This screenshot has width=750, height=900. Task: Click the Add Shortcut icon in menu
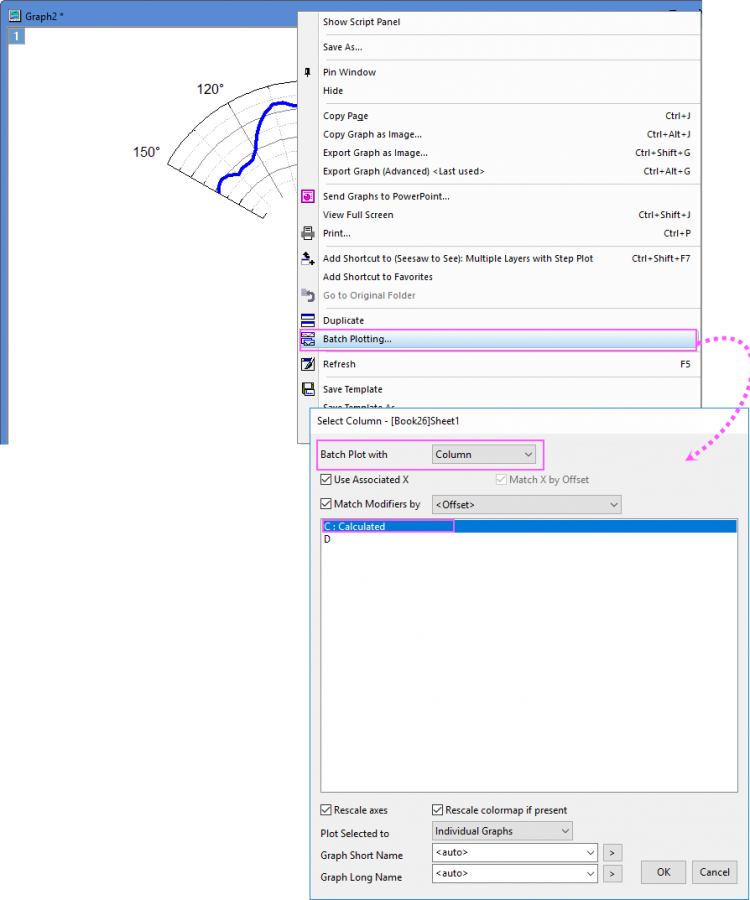(308, 258)
